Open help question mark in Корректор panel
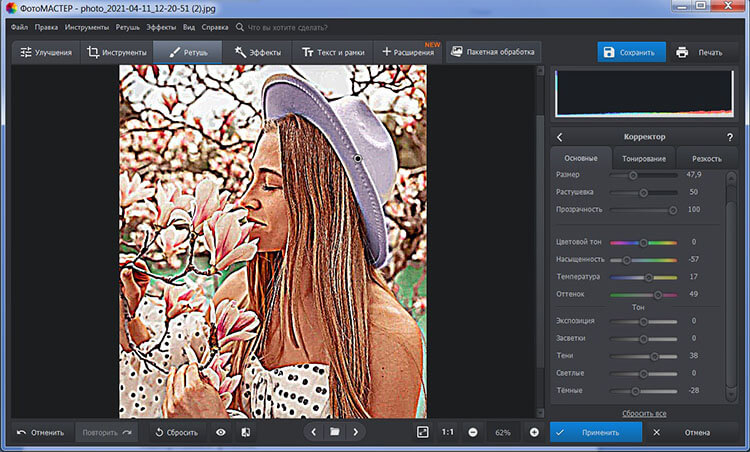This screenshot has width=750, height=452. [729, 136]
